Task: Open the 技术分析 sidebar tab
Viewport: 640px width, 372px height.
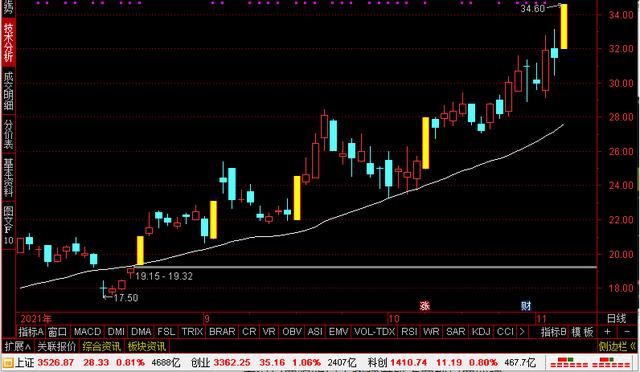Action: (x=8, y=42)
